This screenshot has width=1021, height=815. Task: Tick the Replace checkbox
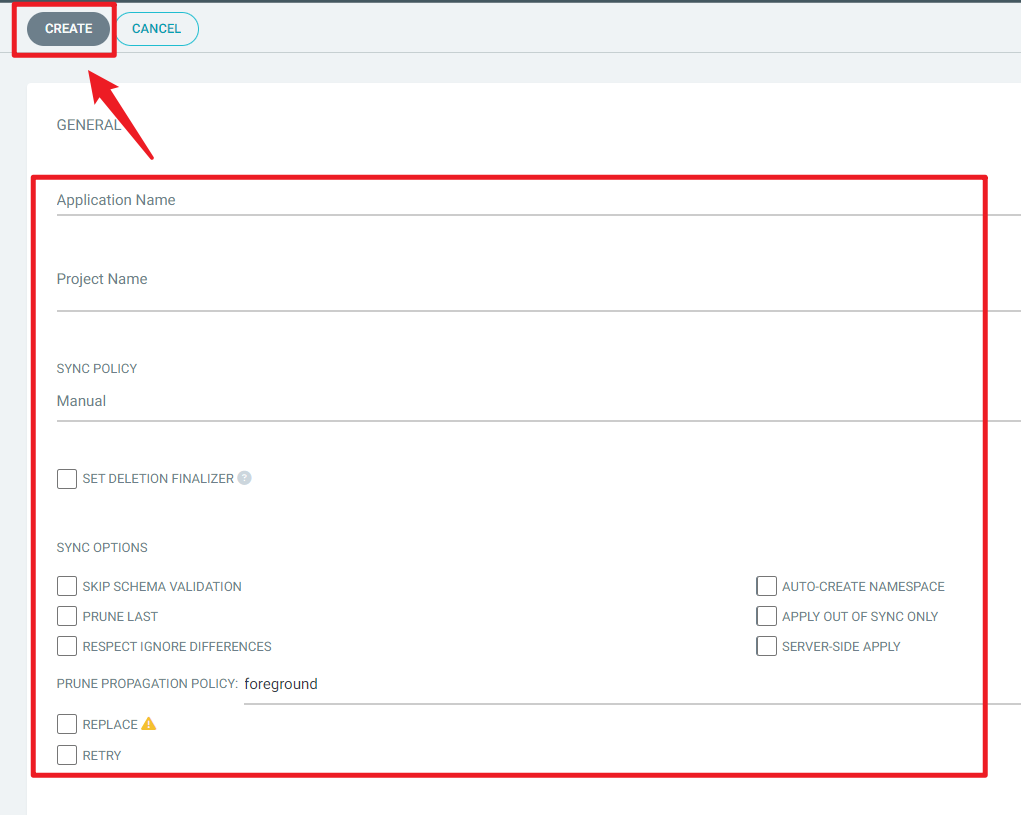[x=66, y=724]
